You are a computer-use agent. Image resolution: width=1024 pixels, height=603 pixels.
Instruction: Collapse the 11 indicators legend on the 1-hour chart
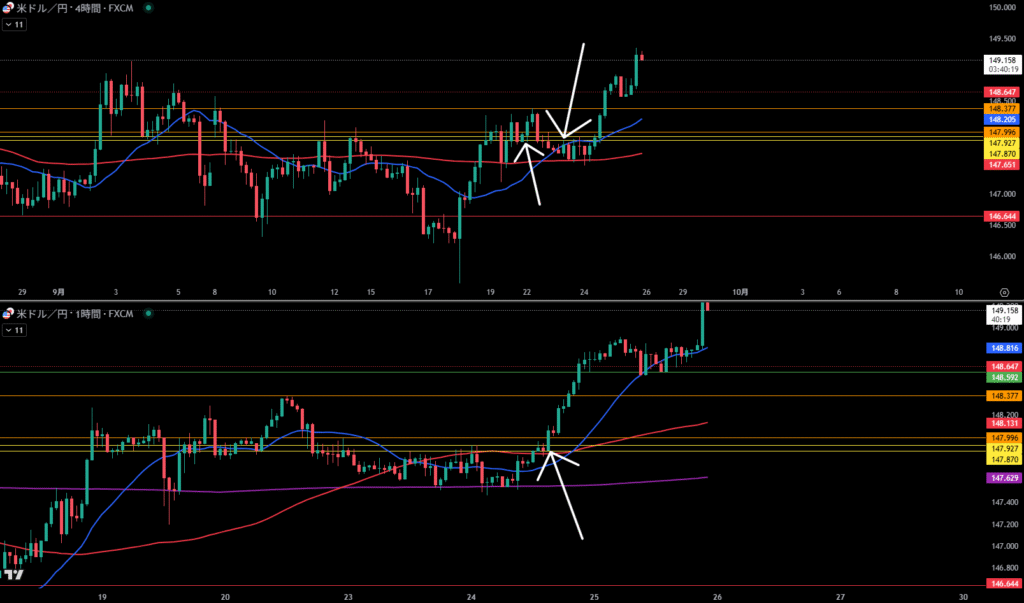coord(14,329)
